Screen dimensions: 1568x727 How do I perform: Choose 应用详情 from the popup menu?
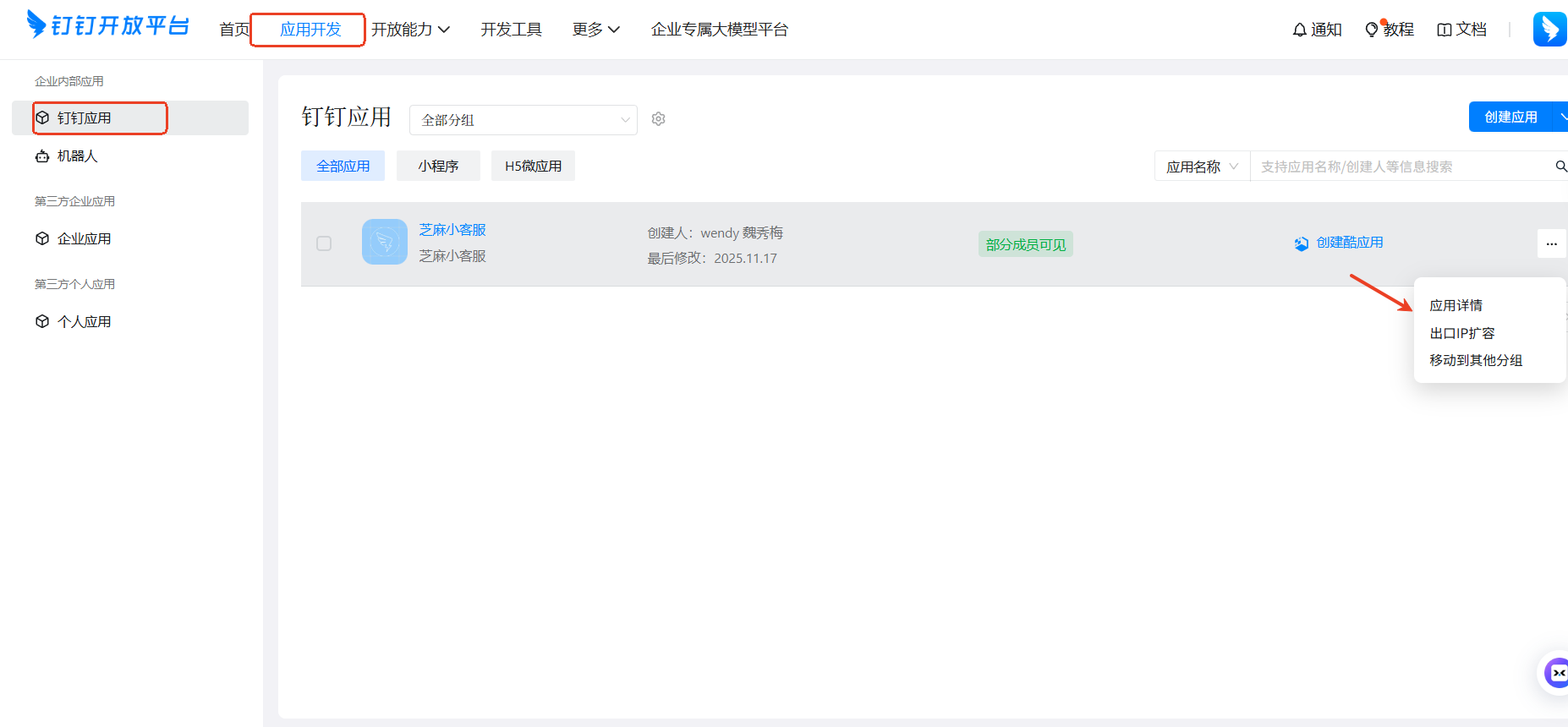pyautogui.click(x=1456, y=305)
